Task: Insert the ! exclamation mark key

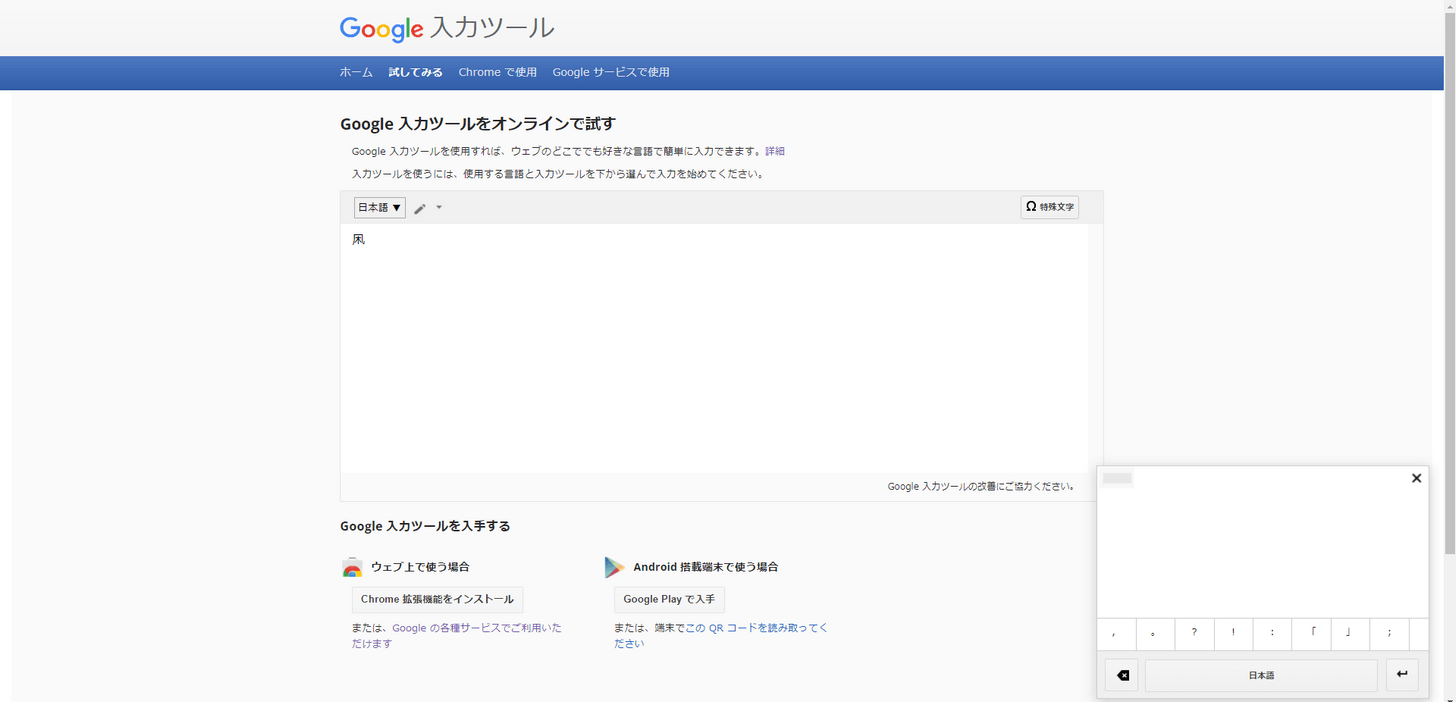Action: coord(1233,634)
